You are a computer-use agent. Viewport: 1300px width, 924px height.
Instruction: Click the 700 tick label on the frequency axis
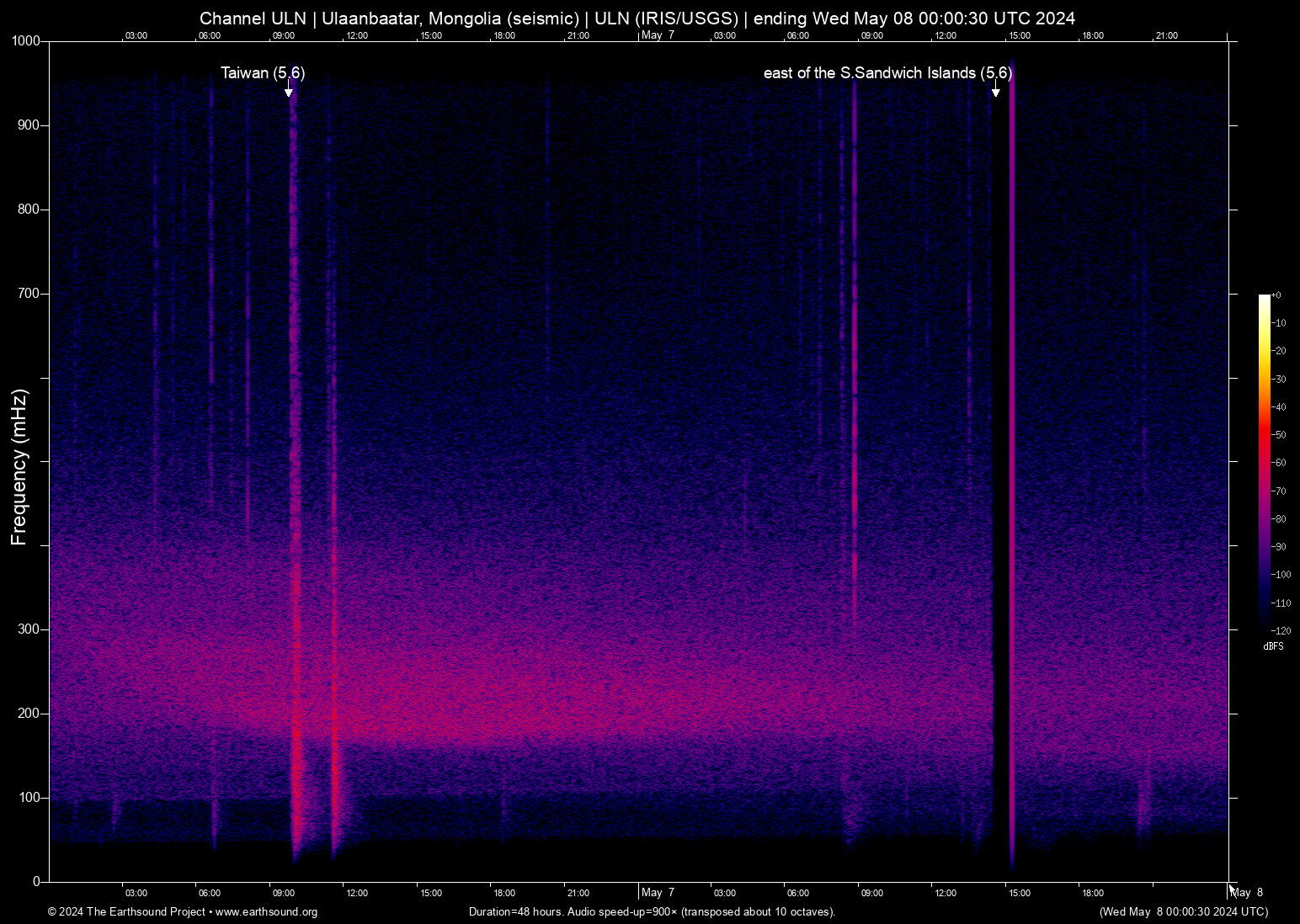(29, 294)
